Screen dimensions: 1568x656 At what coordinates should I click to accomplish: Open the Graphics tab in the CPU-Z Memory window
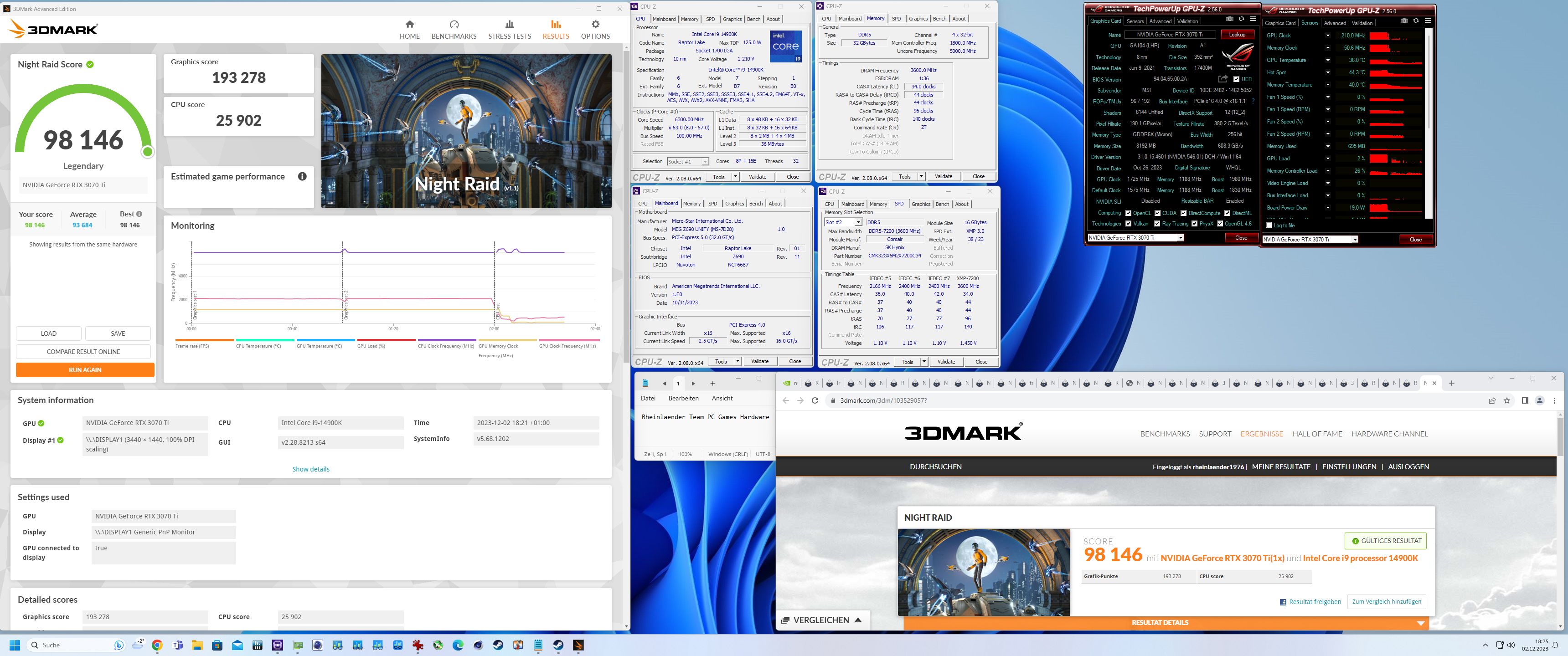point(918,19)
